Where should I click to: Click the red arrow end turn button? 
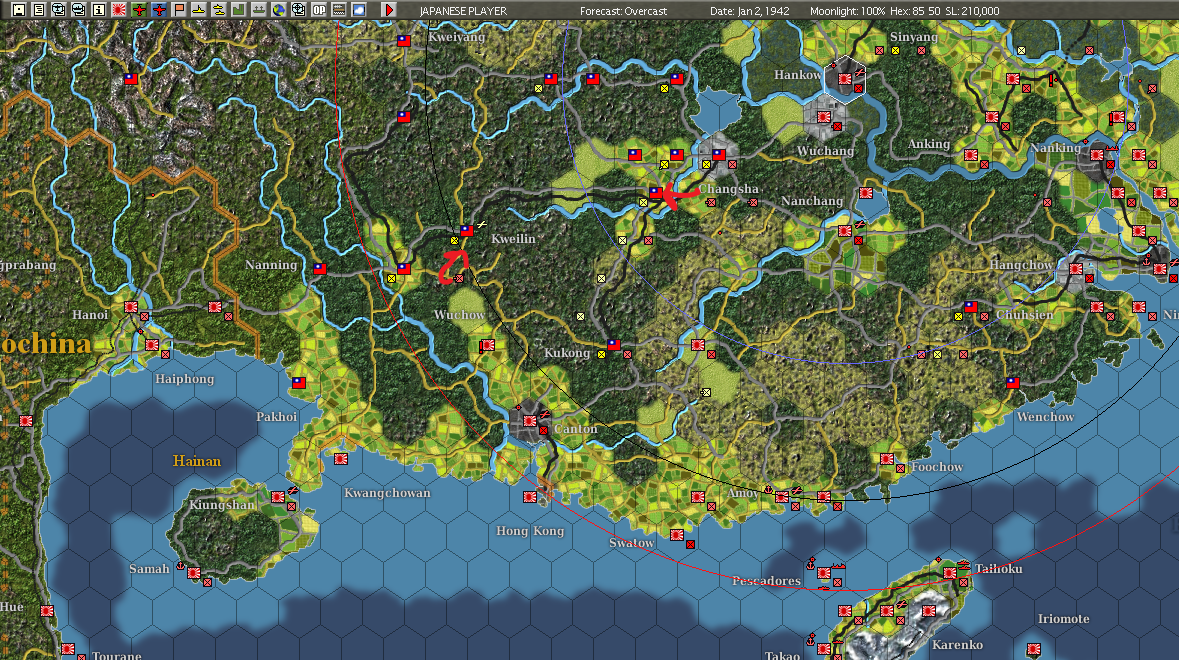[389, 10]
